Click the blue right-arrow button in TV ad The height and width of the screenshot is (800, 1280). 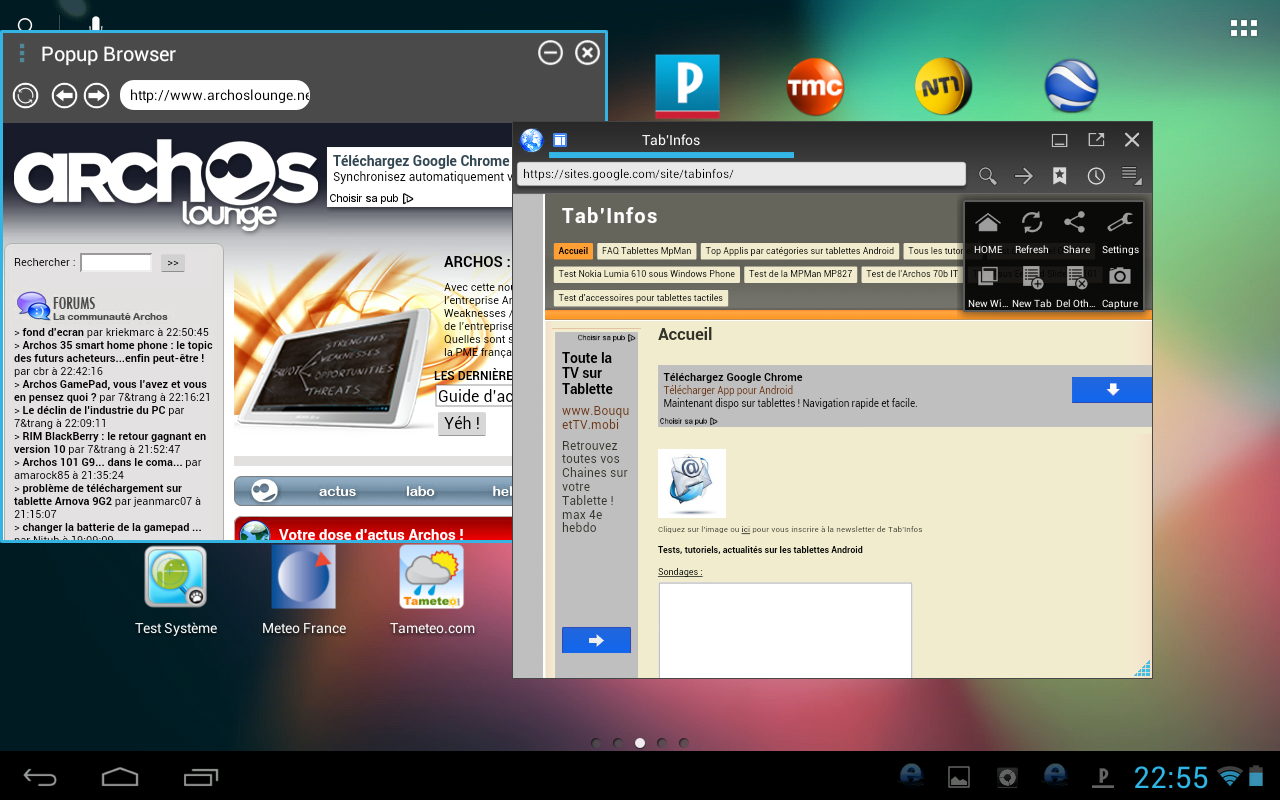[596, 640]
